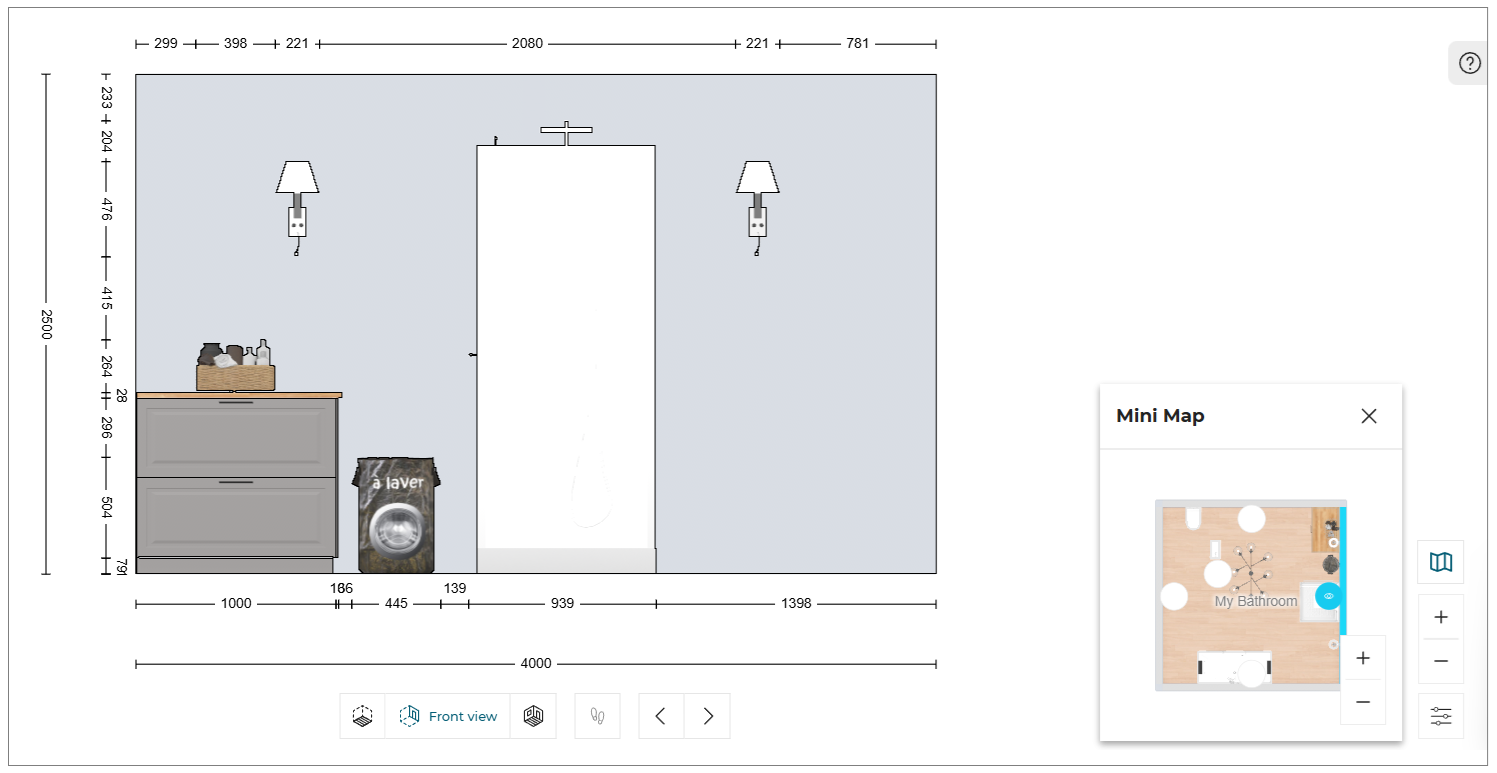1497x773 pixels.
Task: Click the 139 dimension label
Action: pos(455,588)
